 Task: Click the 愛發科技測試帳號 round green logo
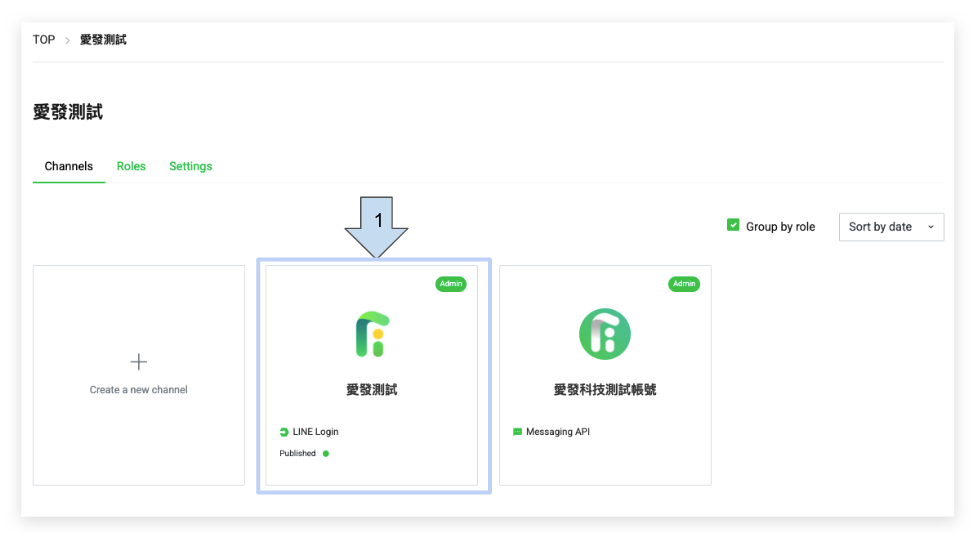(604, 334)
